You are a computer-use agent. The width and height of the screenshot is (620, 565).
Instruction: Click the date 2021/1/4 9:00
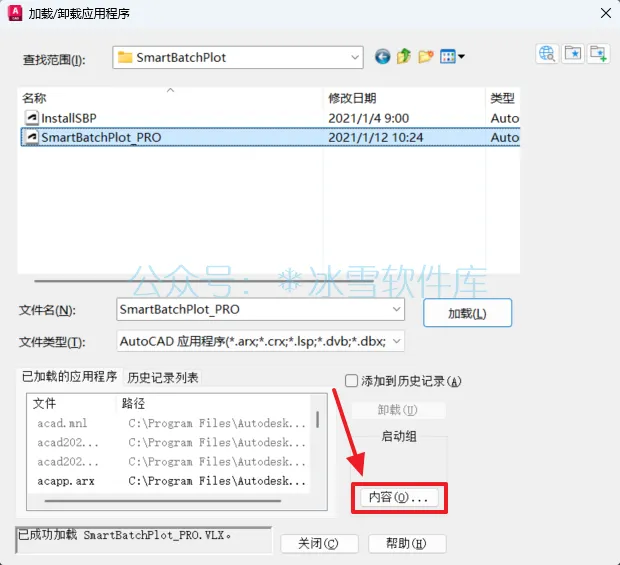[369, 118]
